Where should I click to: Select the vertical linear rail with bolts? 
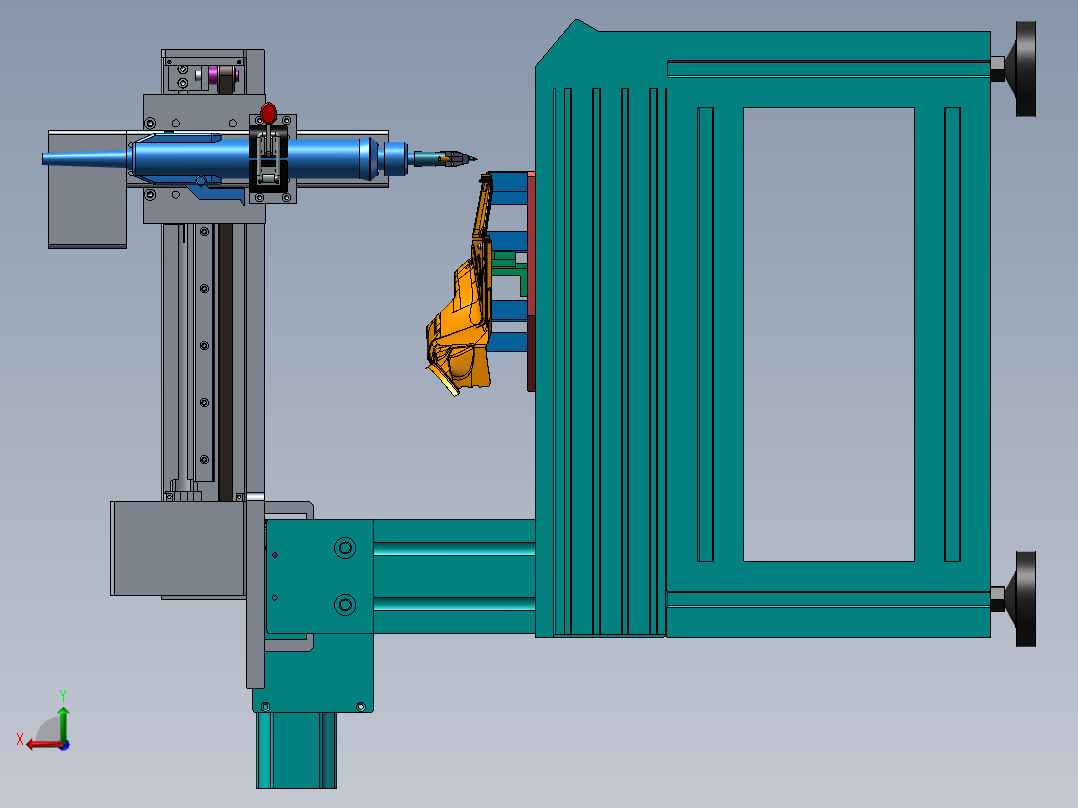click(204, 353)
